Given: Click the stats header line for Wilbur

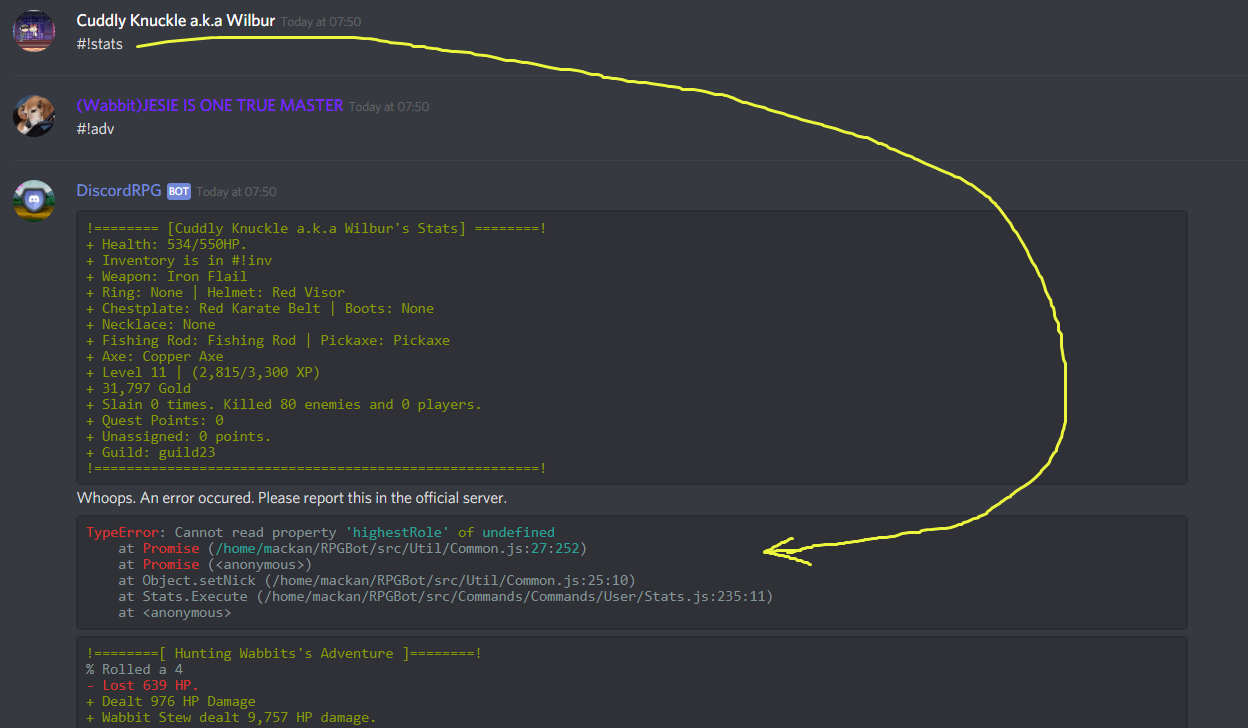Looking at the screenshot, I should (317, 228).
